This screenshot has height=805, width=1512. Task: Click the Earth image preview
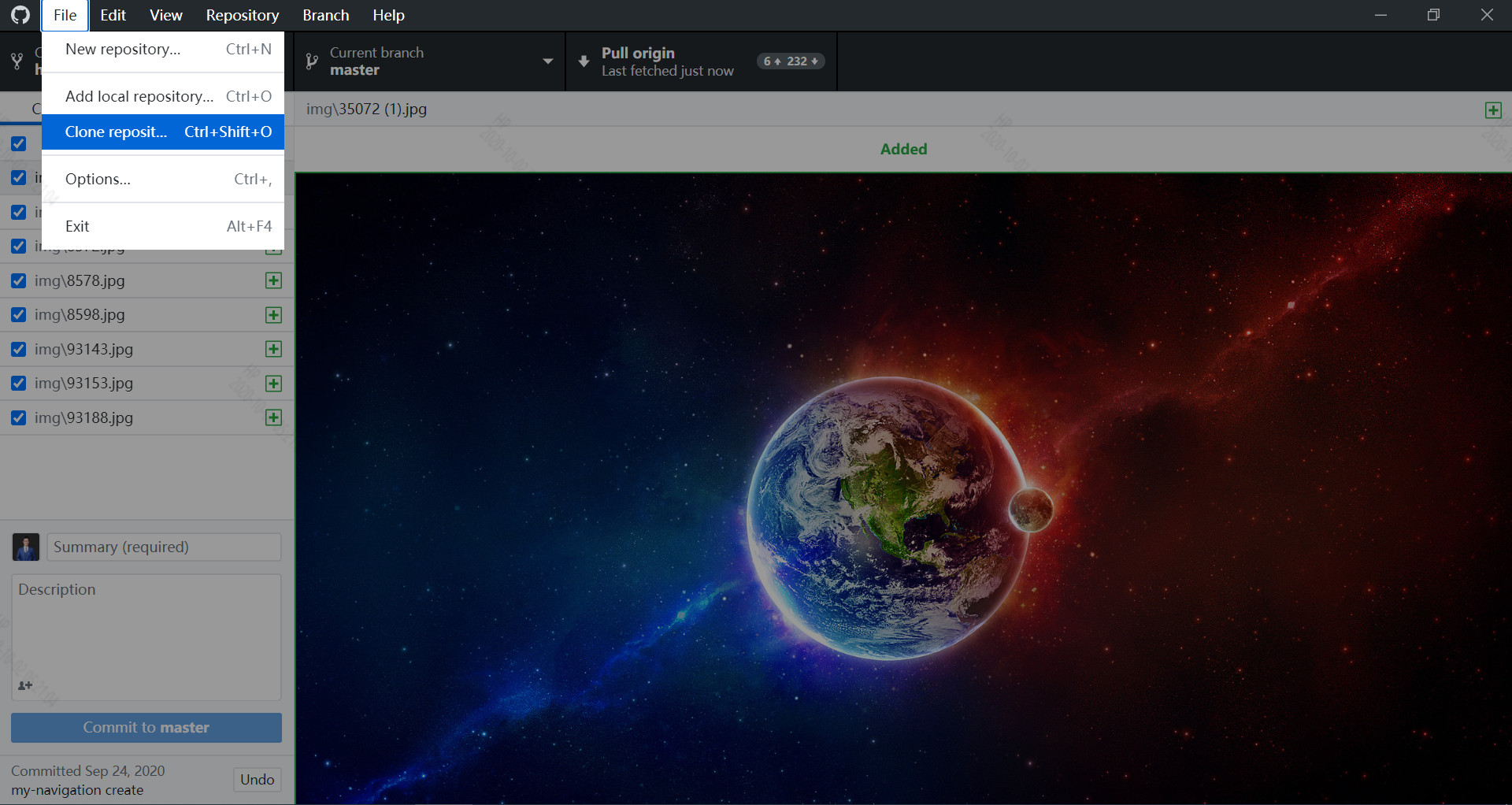[903, 488]
